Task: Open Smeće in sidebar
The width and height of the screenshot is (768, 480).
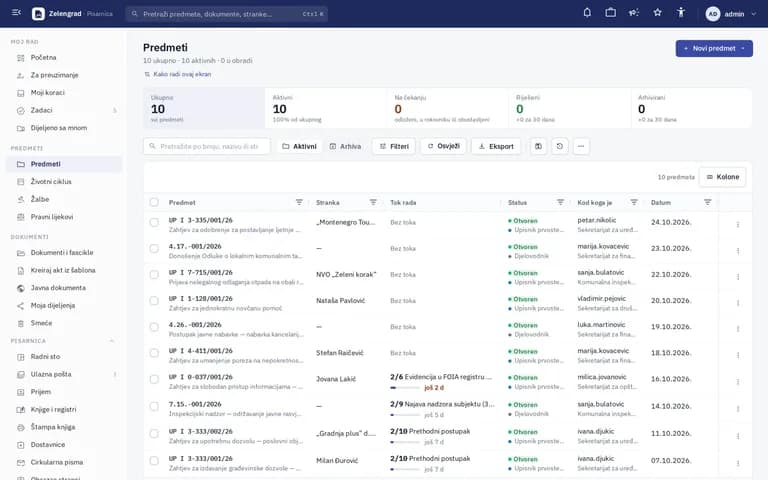Action: (64, 323)
